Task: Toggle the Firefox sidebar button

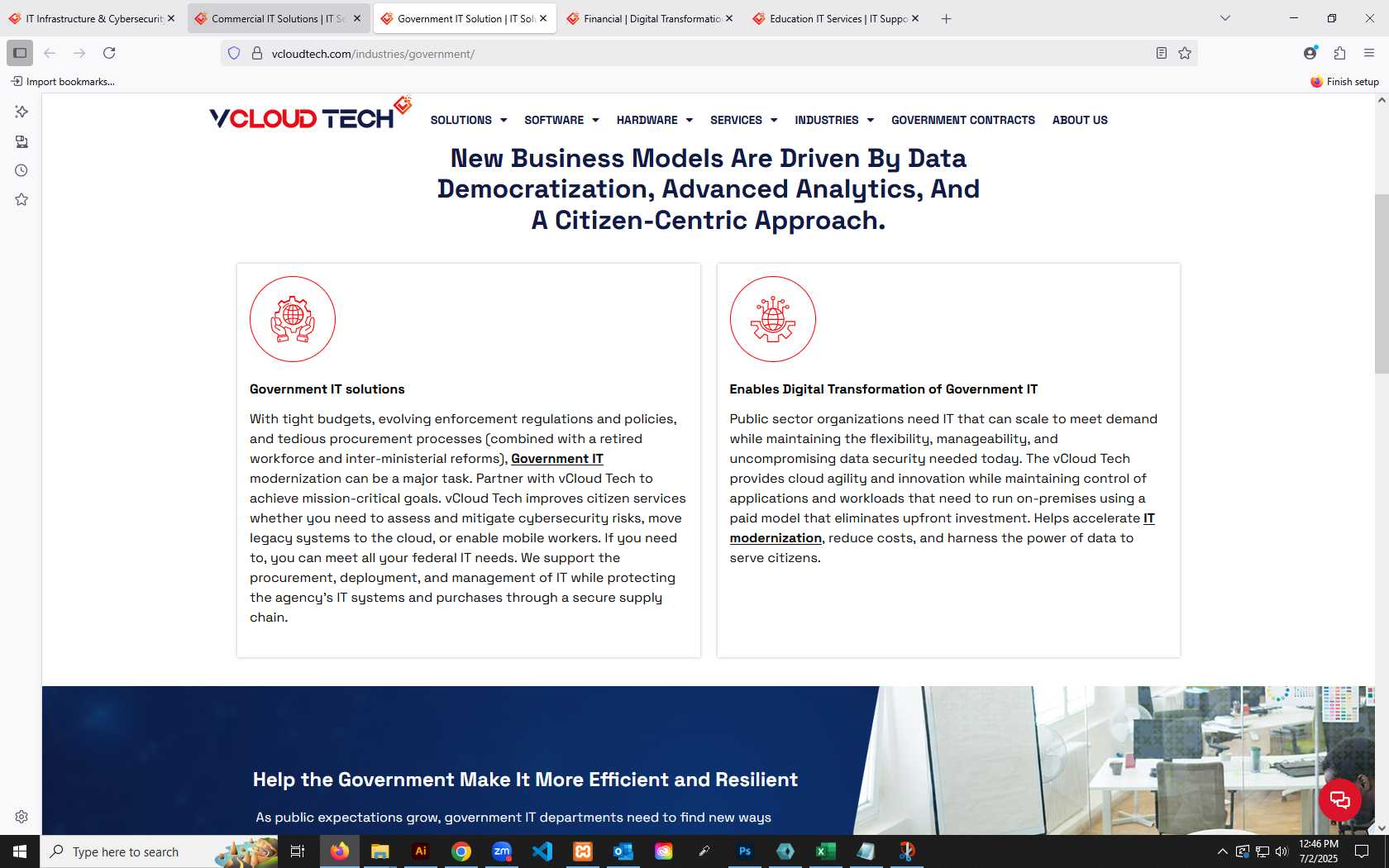Action: pyautogui.click(x=20, y=53)
